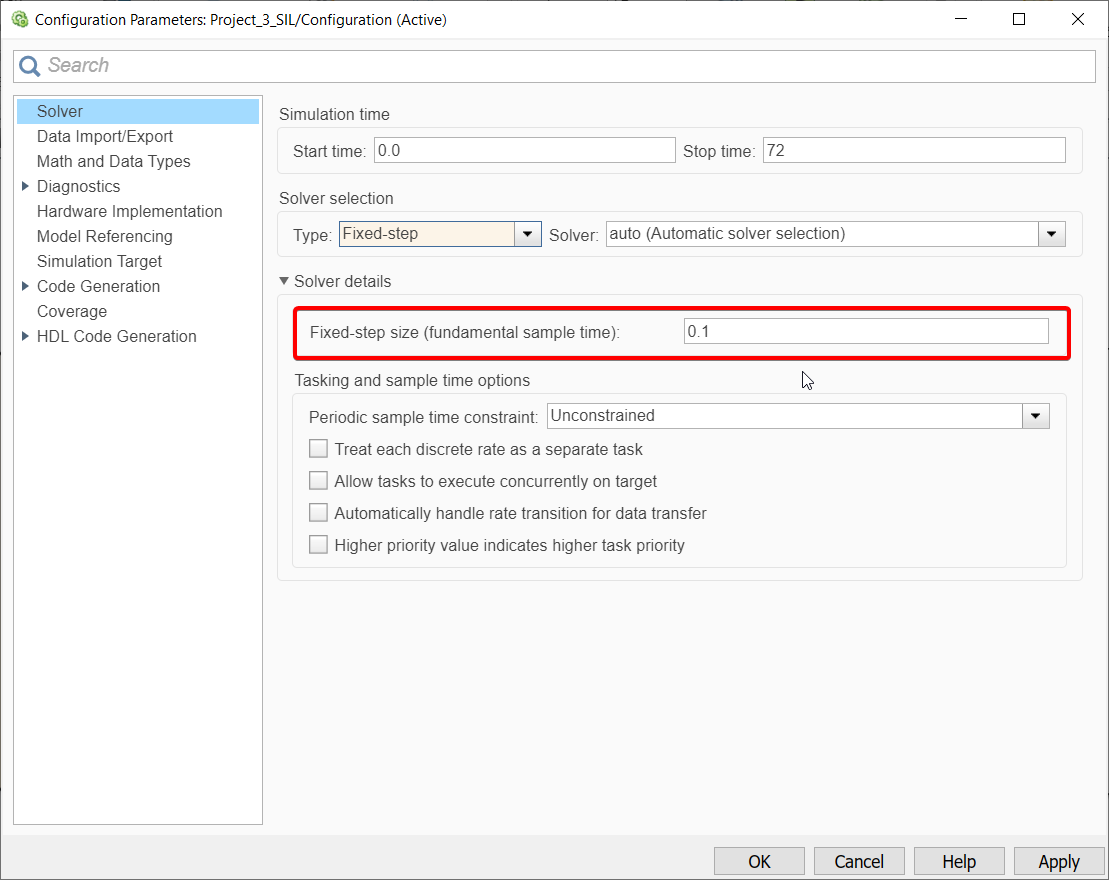Expand the Diagnostics tree node
Screen dimensions: 1109x880
click(25, 186)
